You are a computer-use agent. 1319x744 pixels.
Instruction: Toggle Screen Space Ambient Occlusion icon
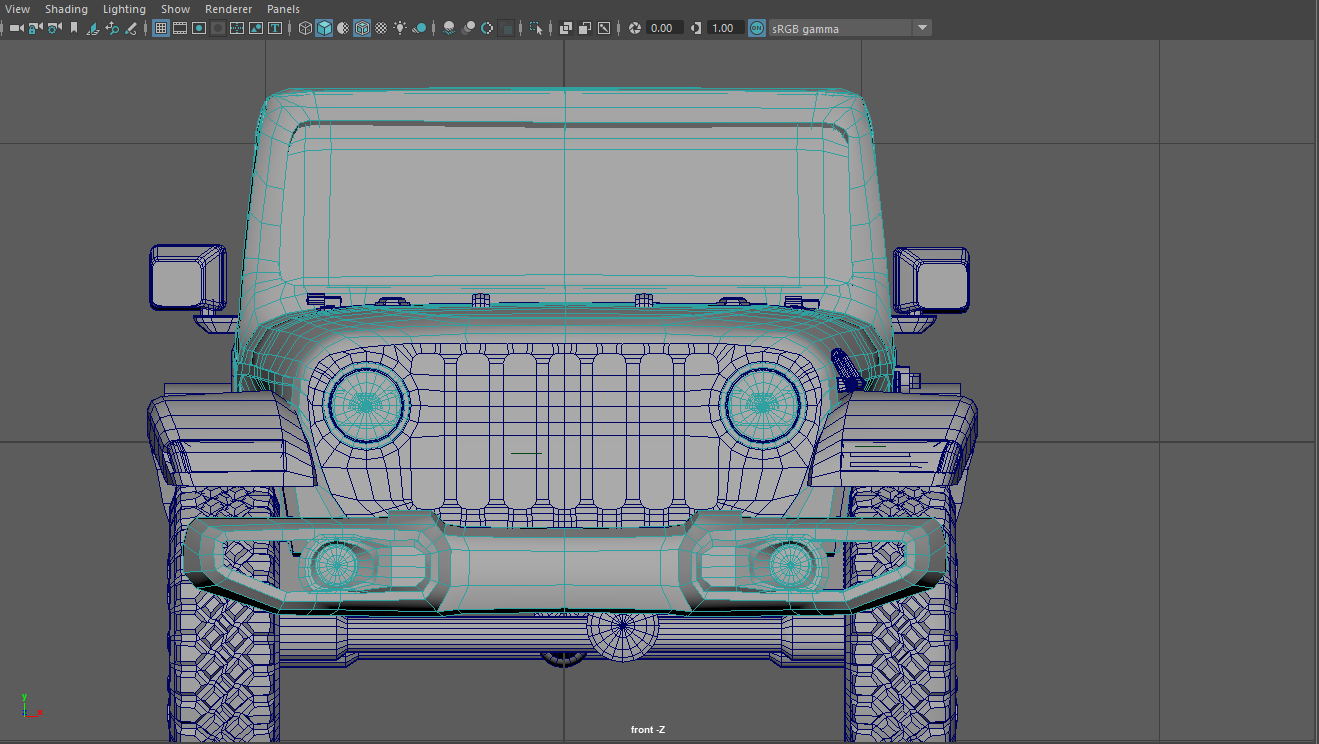pyautogui.click(x=449, y=28)
